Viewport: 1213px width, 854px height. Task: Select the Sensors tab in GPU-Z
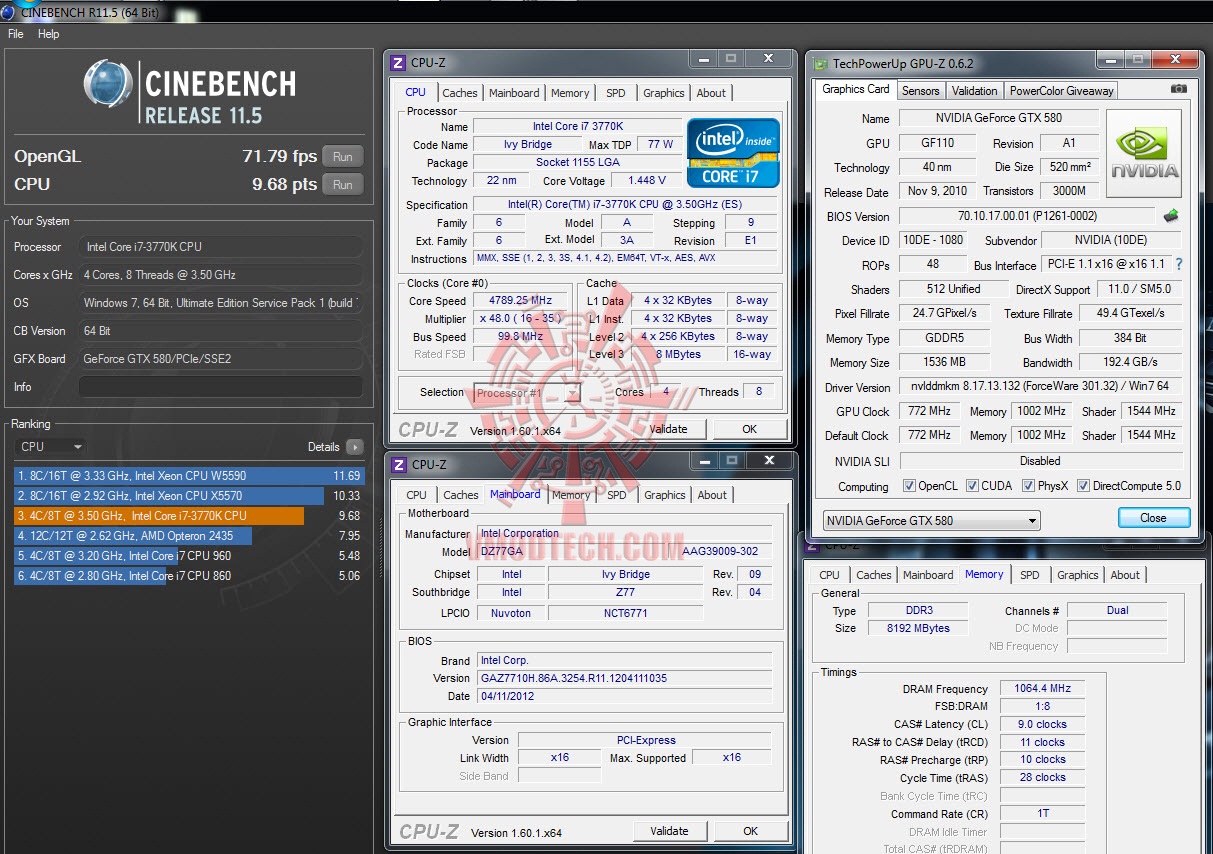coord(920,90)
